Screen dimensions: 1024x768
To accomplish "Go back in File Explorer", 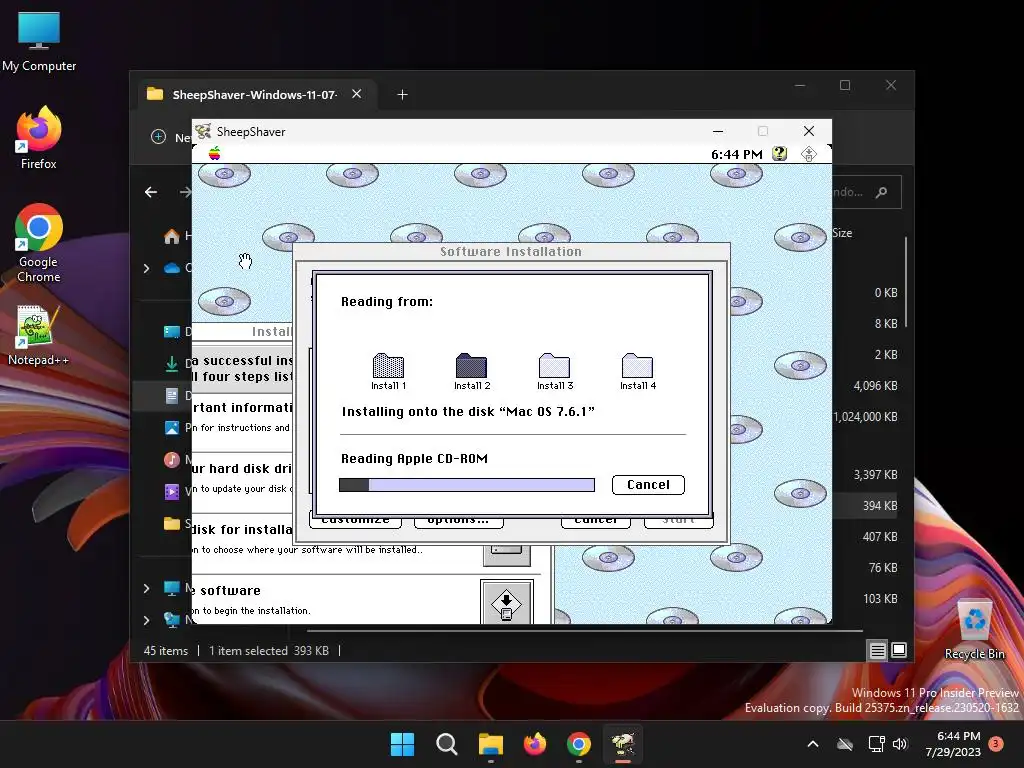I will point(151,192).
